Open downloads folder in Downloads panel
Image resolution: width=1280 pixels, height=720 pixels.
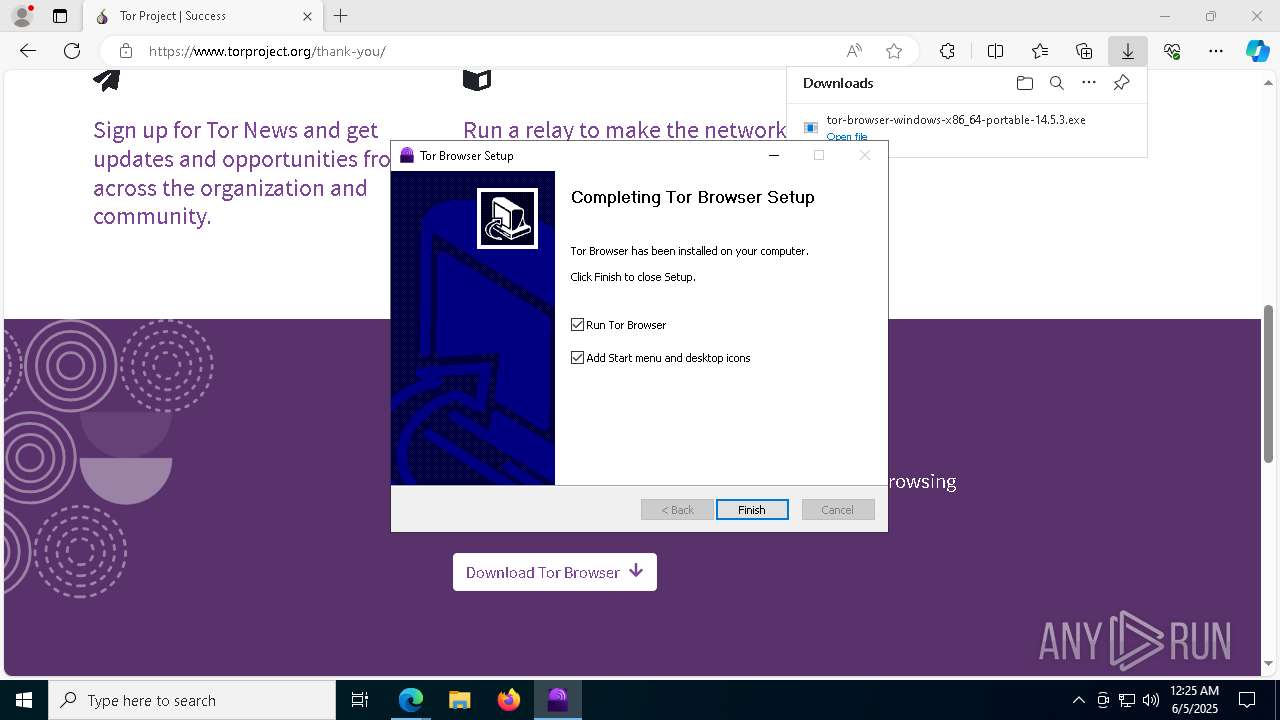coord(1024,83)
